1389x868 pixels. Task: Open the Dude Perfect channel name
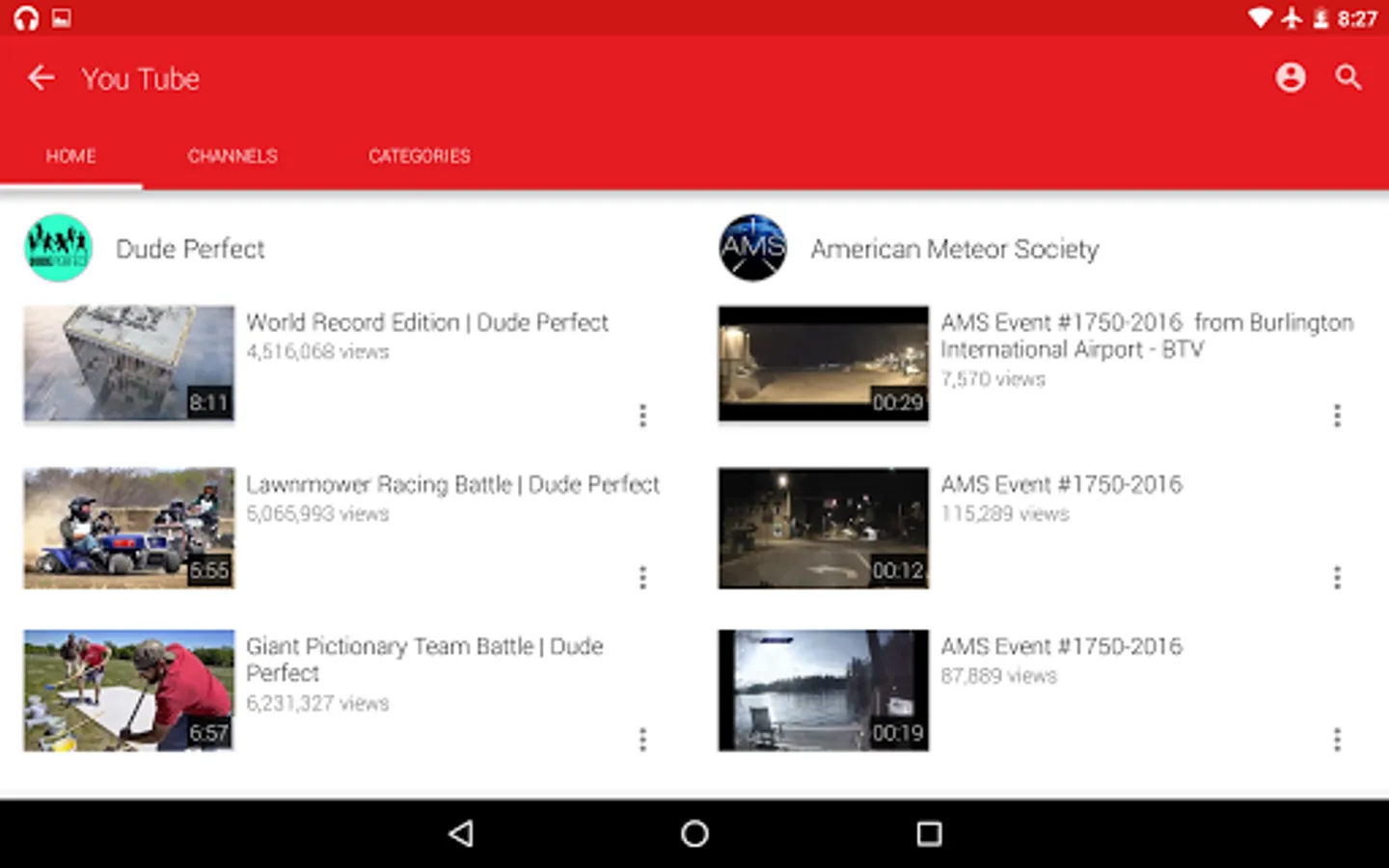[190, 249]
